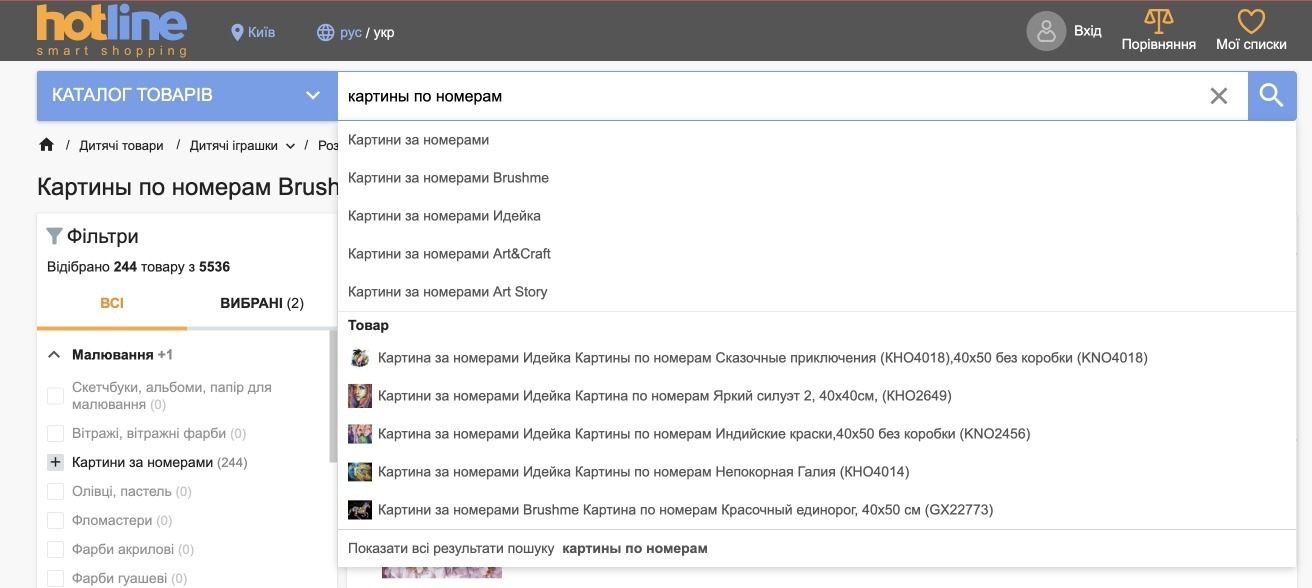1312x588 pixels.
Task: Select suggestion Картини за номерами
Action: pyautogui.click(x=817, y=140)
